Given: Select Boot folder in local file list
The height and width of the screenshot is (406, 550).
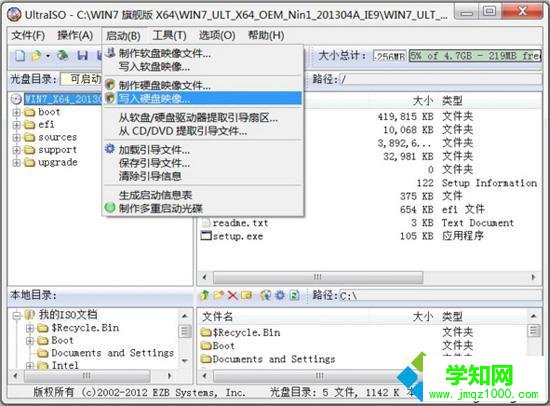Looking at the screenshot, I should (223, 346).
